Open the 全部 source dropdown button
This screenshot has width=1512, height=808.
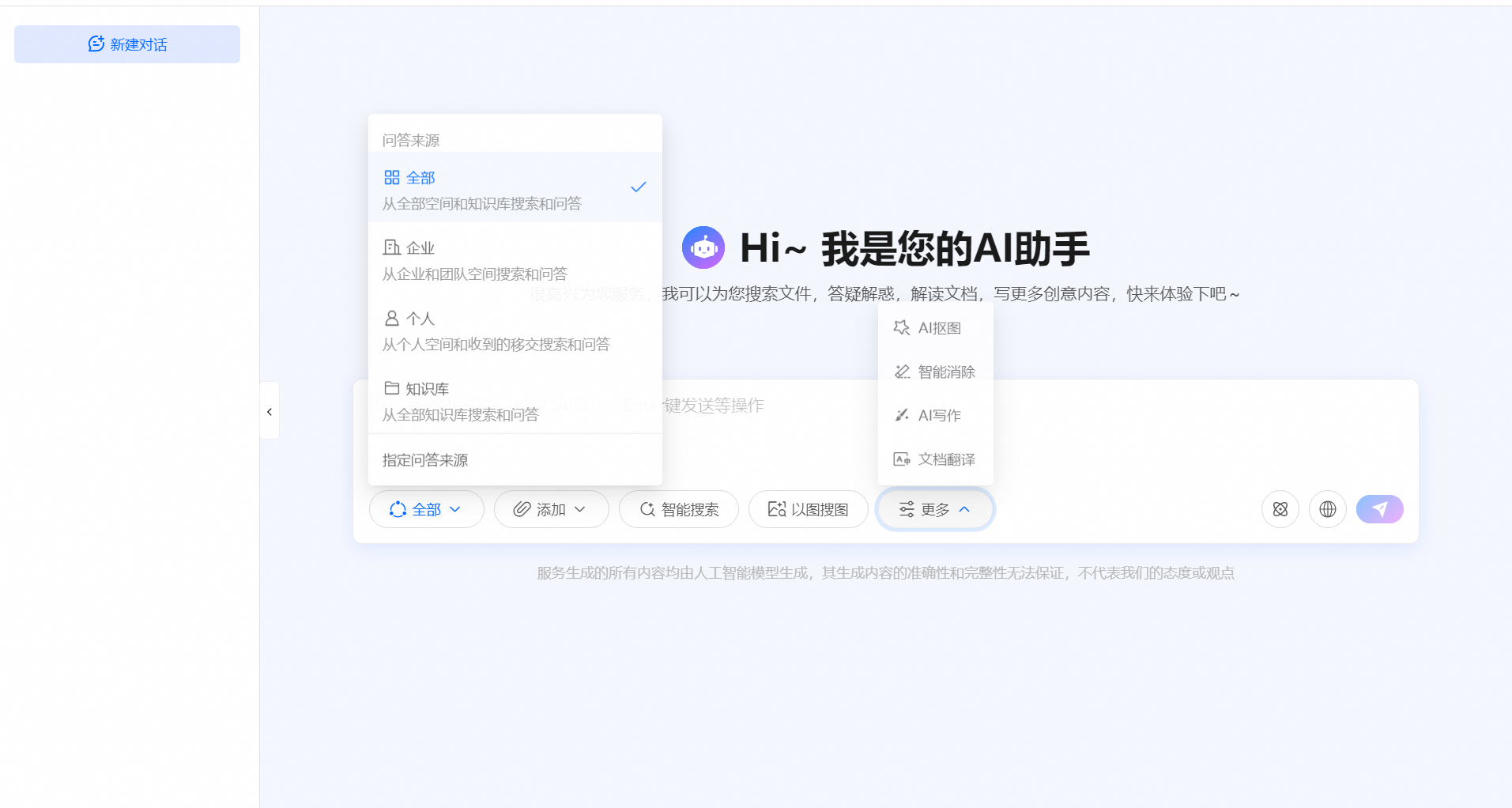427,509
